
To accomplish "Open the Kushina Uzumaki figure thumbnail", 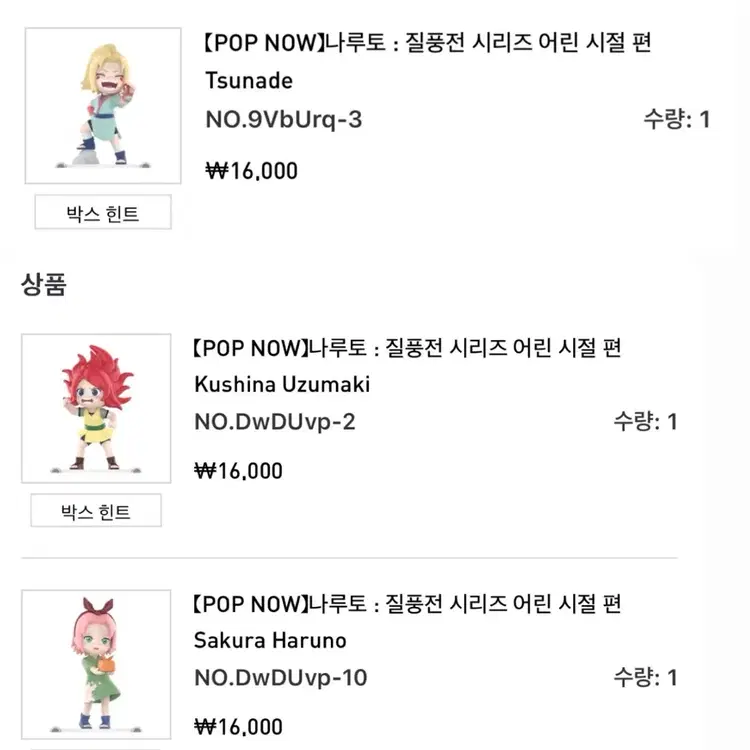I will (x=96, y=408).
